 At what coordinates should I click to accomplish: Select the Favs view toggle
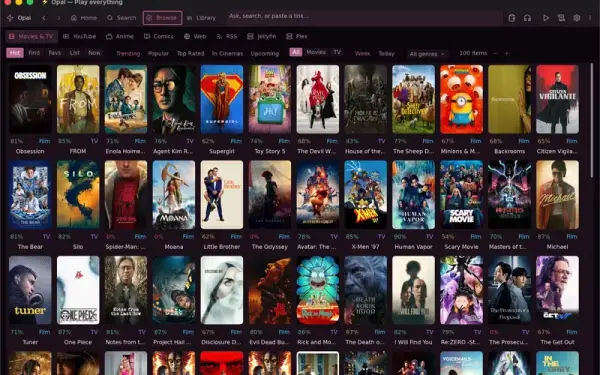[55, 53]
